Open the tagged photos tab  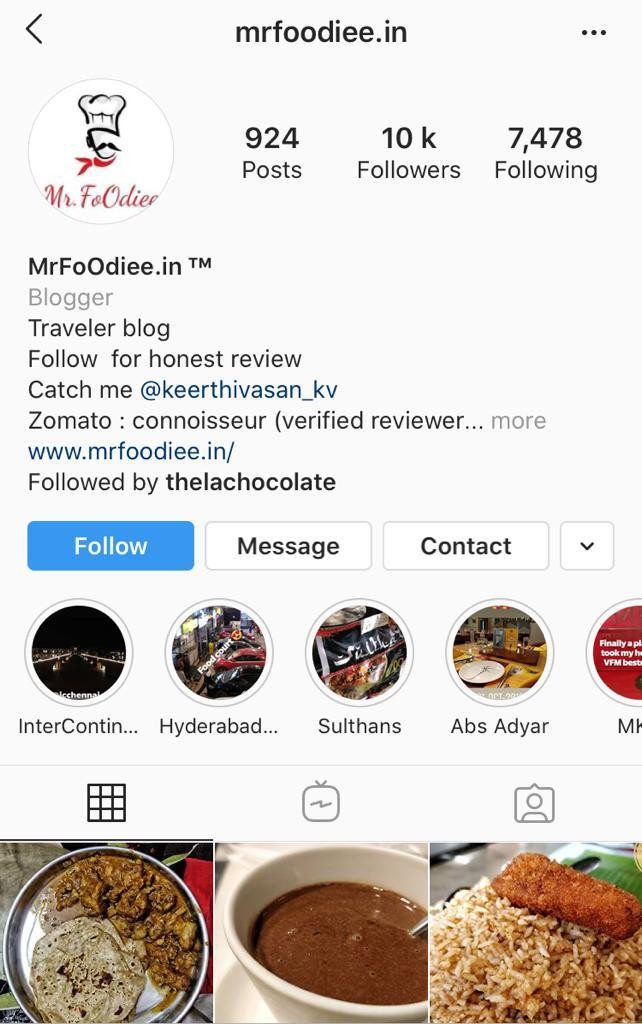click(x=534, y=803)
